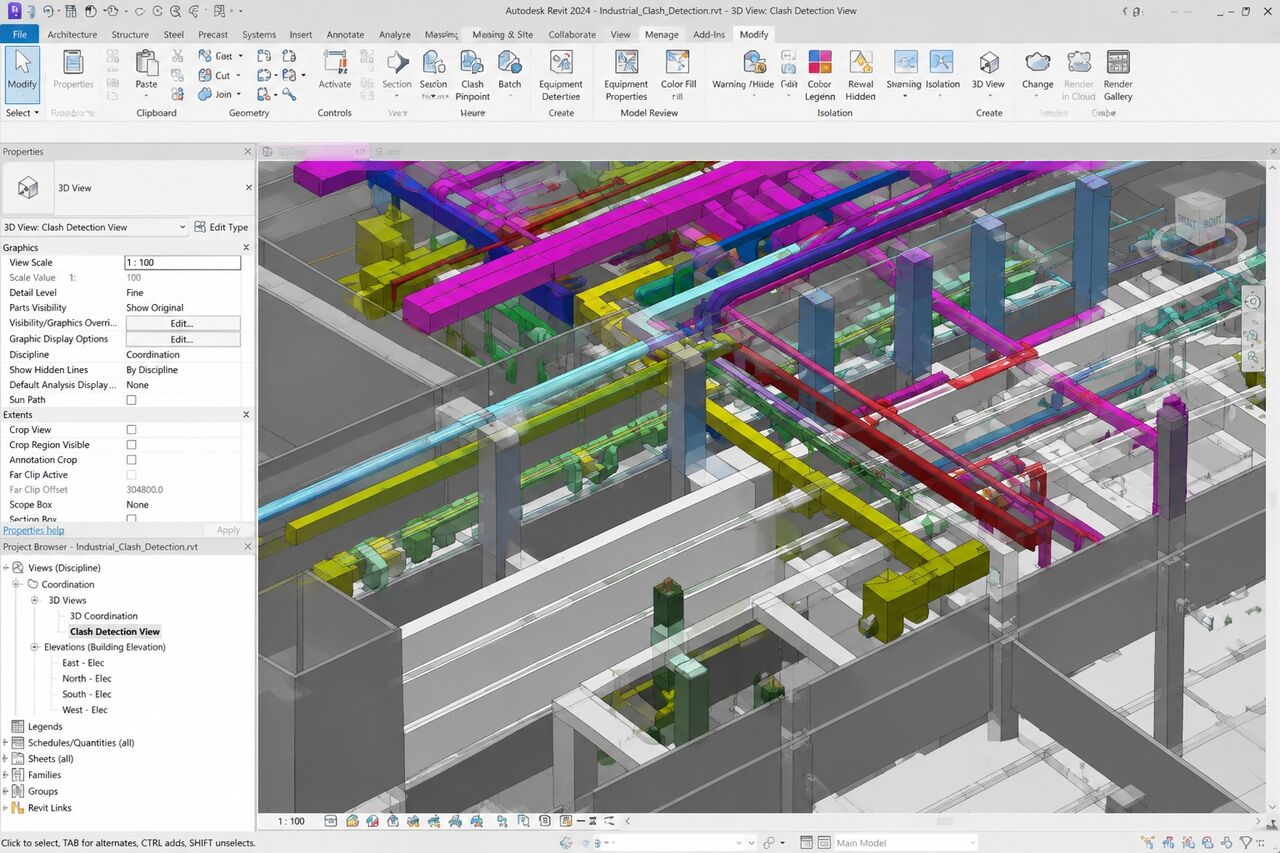This screenshot has width=1280, height=853.
Task: Expand Schedules/Quantities (all) node
Action: (x=6, y=743)
